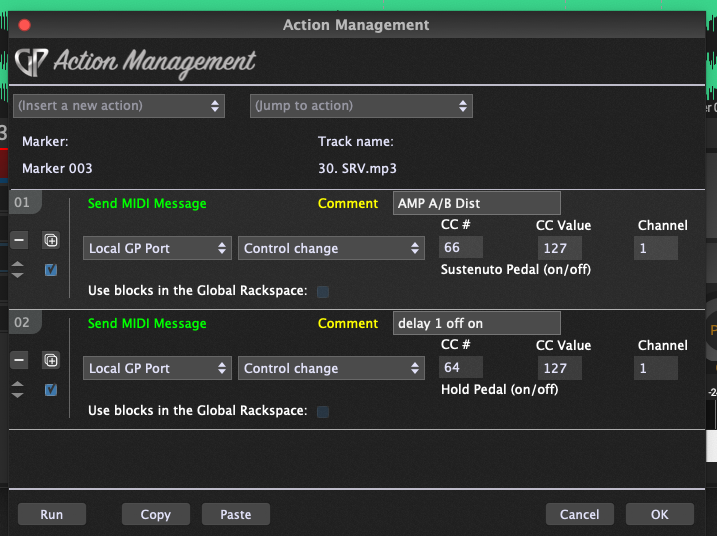Enable Global Rackspace blocks for action 01
717x536 pixels.
tap(322, 292)
